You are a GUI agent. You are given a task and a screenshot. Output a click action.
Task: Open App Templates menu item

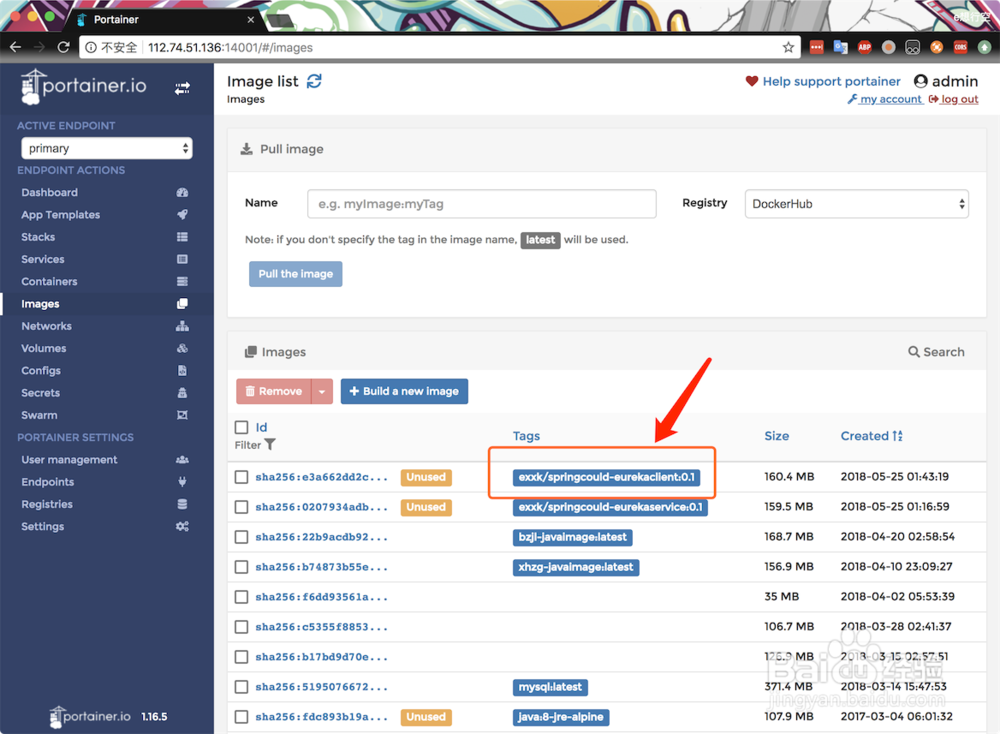click(61, 215)
